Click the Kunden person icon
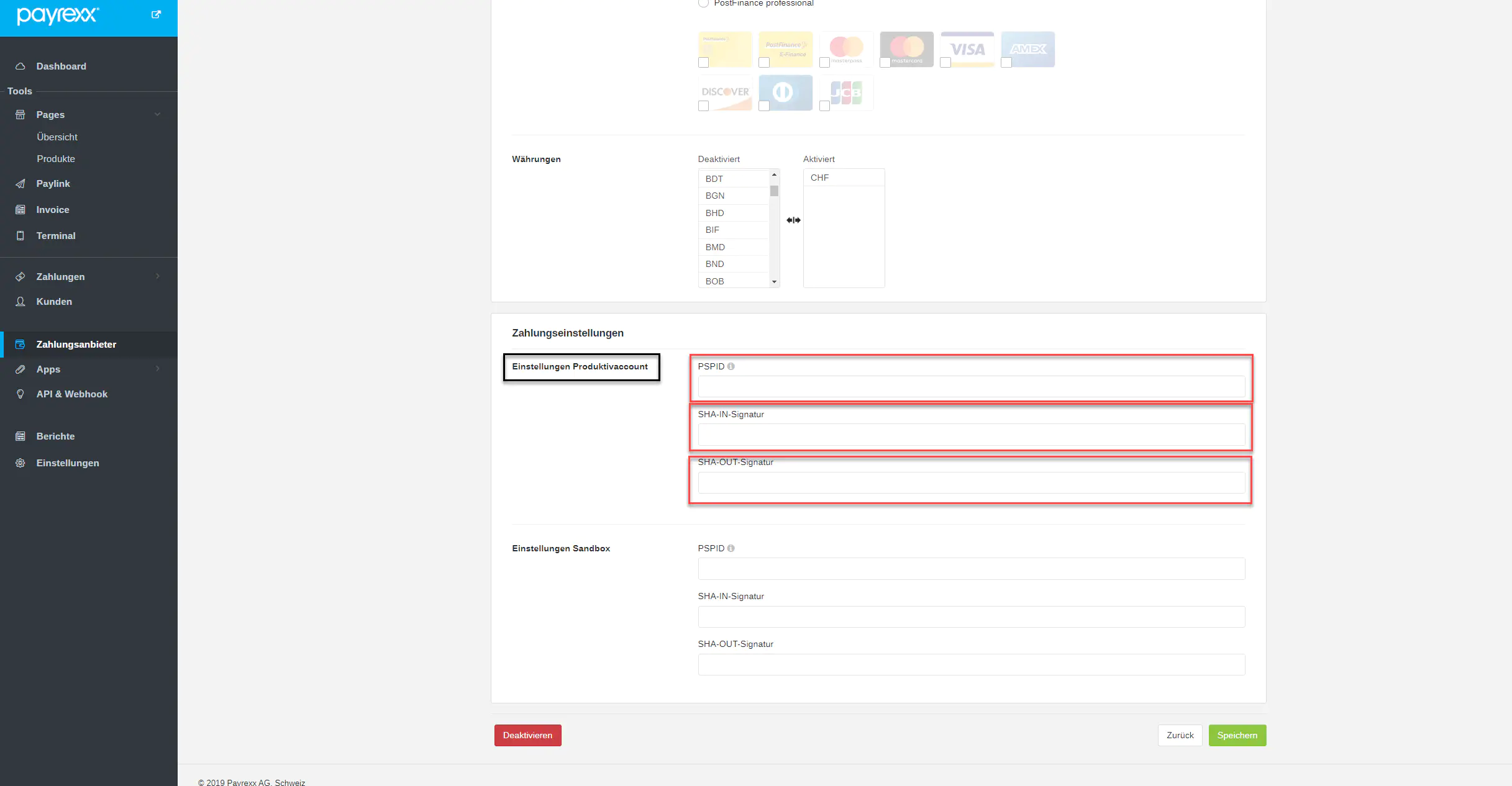Screen dimensions: 1512x786 coord(20,302)
